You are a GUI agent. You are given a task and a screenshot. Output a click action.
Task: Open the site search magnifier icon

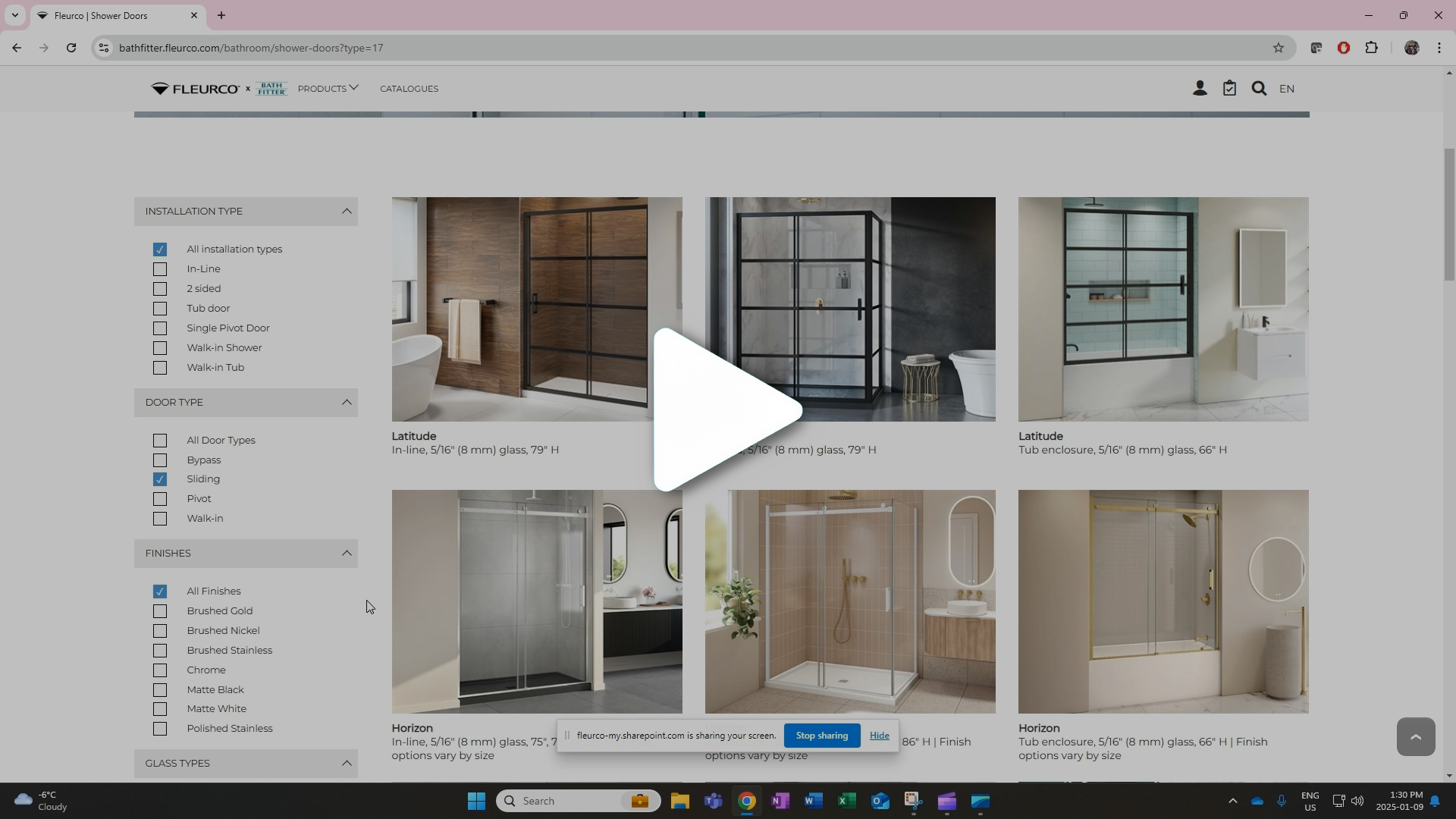1259,89
